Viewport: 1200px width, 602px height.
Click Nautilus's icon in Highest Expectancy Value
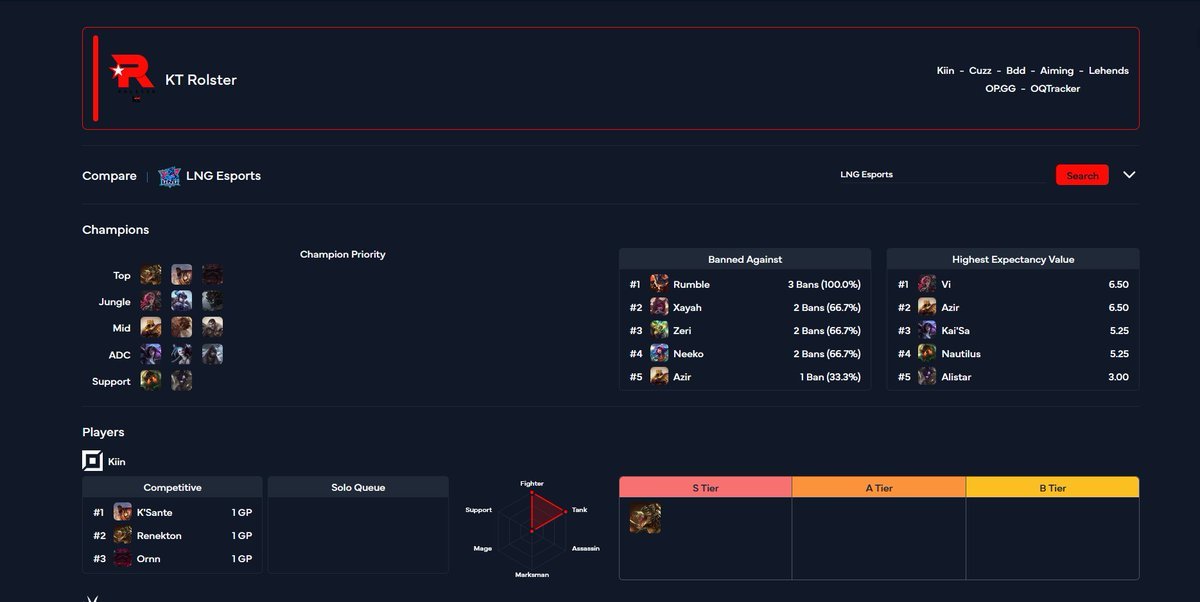[x=927, y=353]
